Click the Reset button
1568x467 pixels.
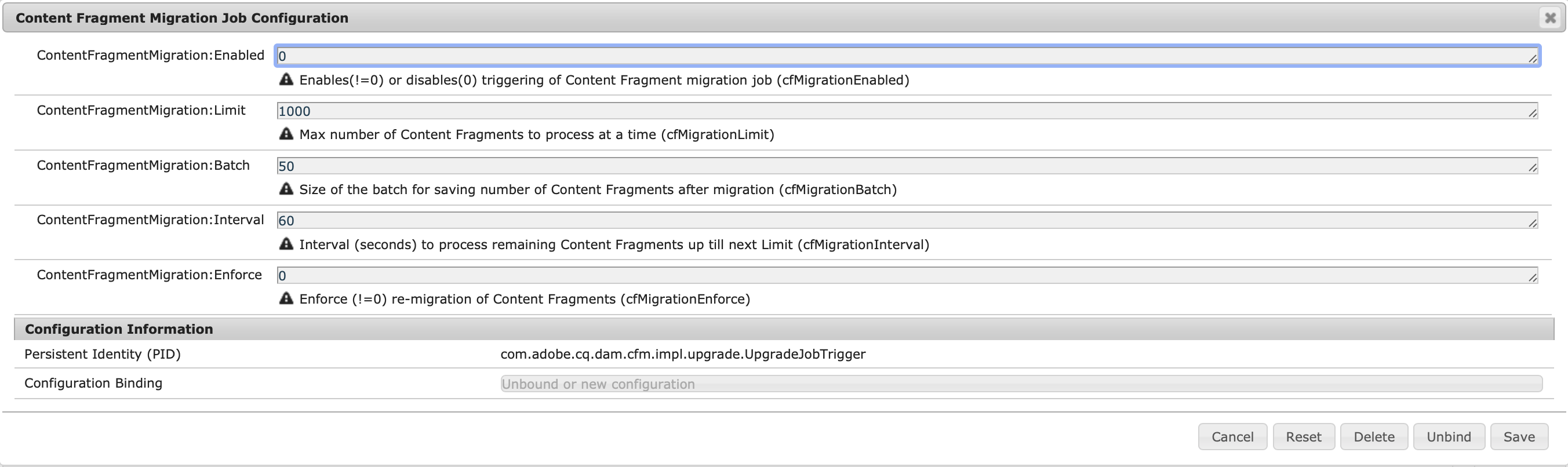[x=1303, y=437]
